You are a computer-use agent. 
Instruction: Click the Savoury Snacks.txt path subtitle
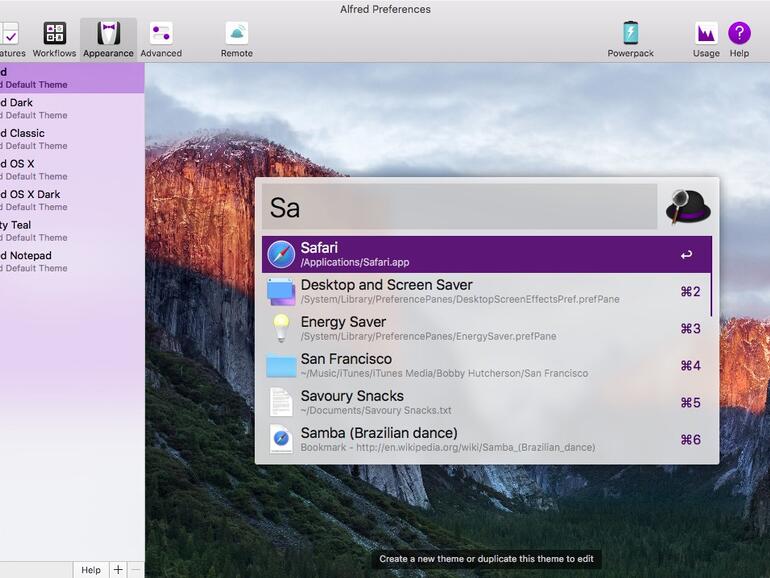pos(376,410)
